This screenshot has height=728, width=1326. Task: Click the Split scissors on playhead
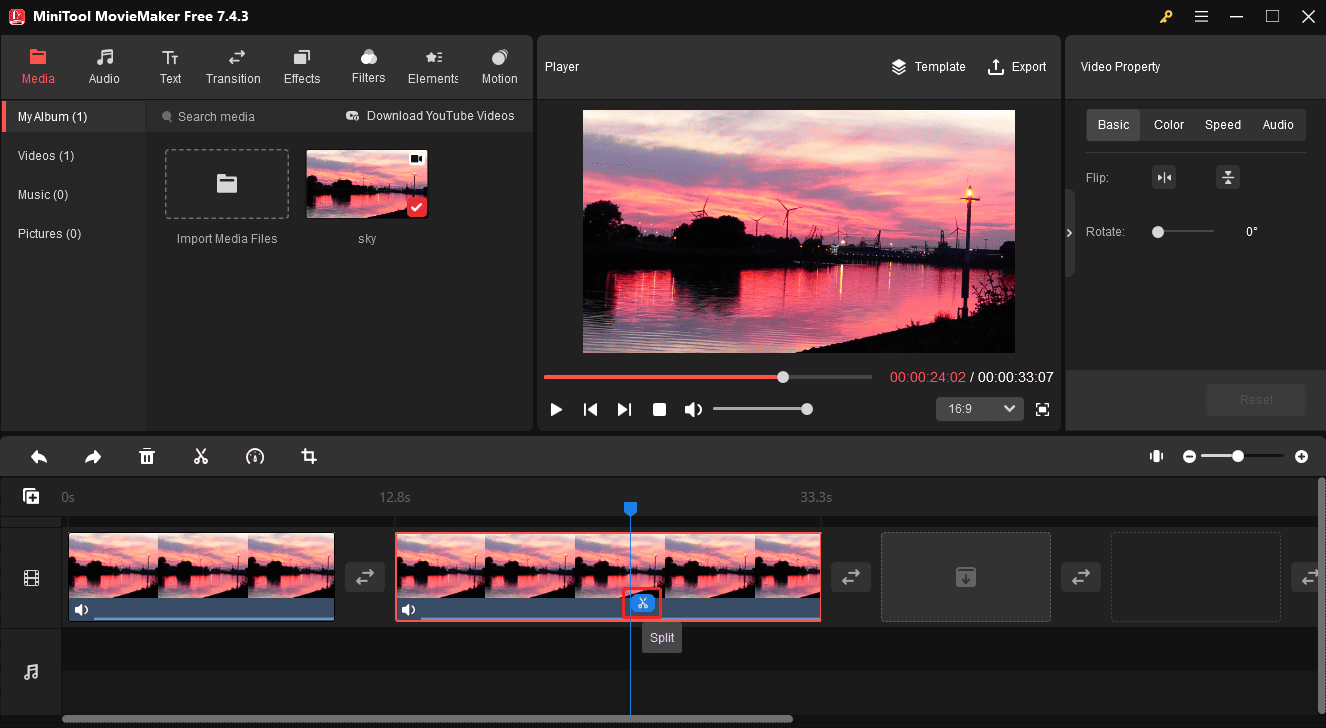(x=642, y=603)
